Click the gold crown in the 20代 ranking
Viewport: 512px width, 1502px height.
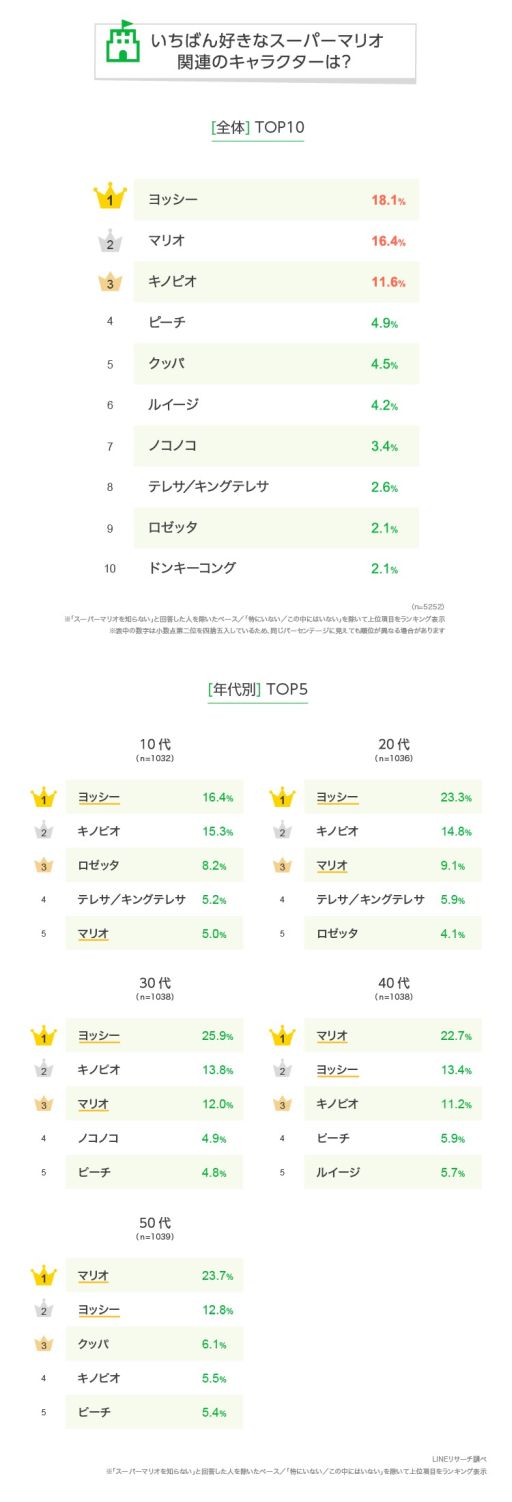click(282, 798)
